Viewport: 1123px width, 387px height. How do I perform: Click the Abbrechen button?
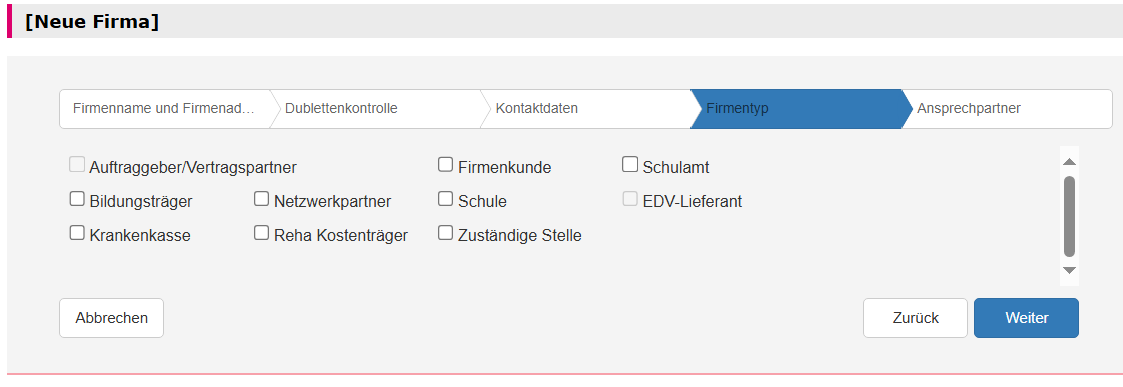tap(112, 318)
